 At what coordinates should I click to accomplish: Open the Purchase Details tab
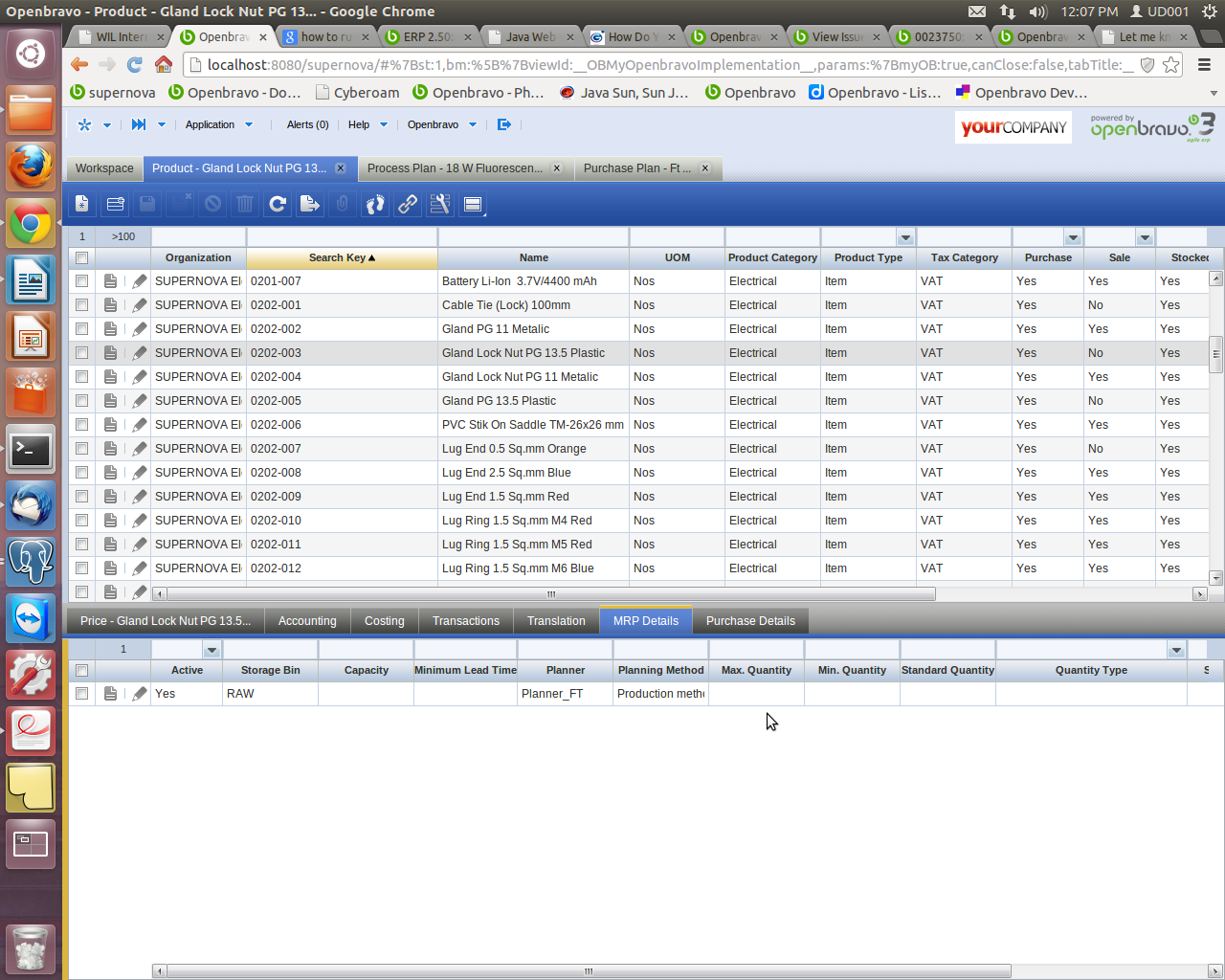click(x=750, y=621)
